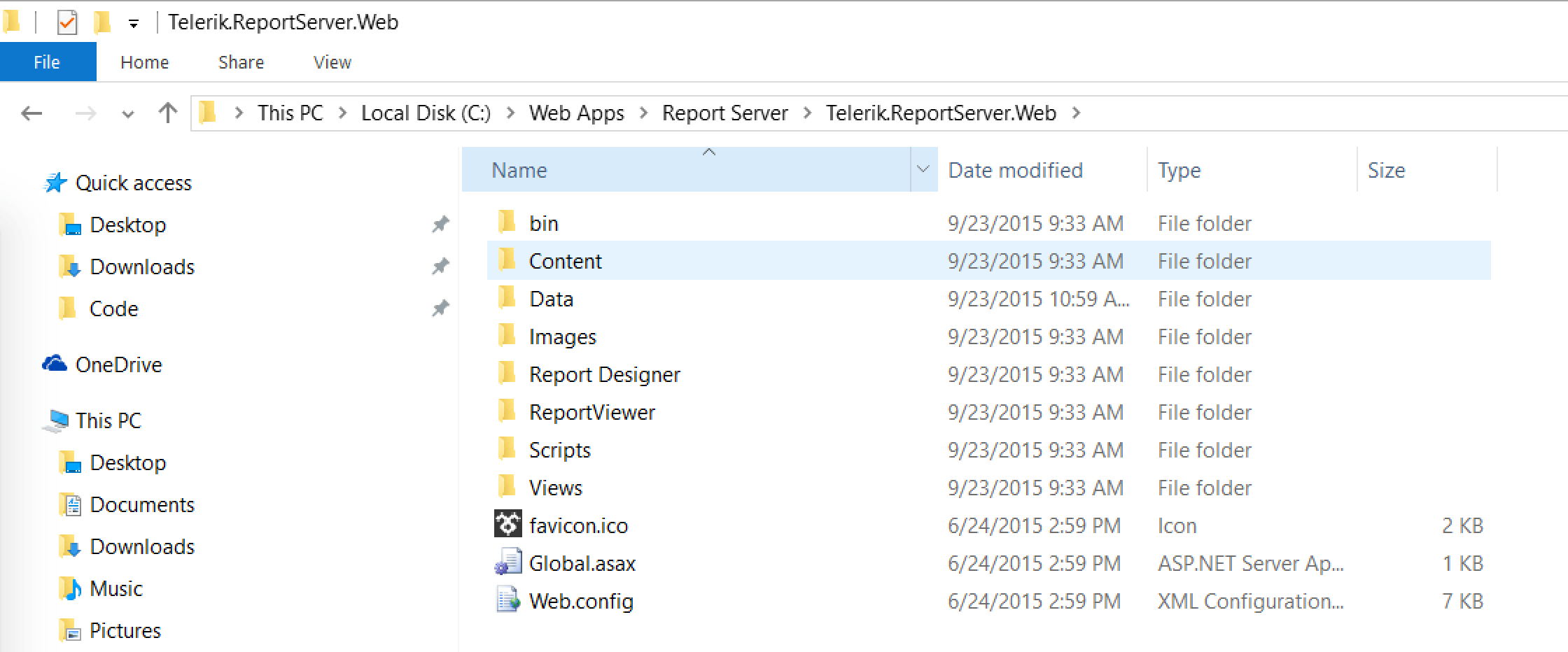Click the Documents folder icon in sidebar
Screen dimensions: 1568x652
click(x=70, y=504)
